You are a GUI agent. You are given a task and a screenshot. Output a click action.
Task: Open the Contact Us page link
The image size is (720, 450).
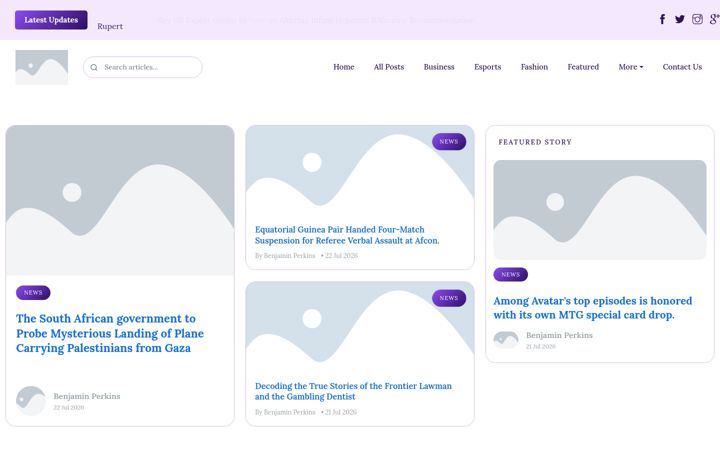coord(682,67)
